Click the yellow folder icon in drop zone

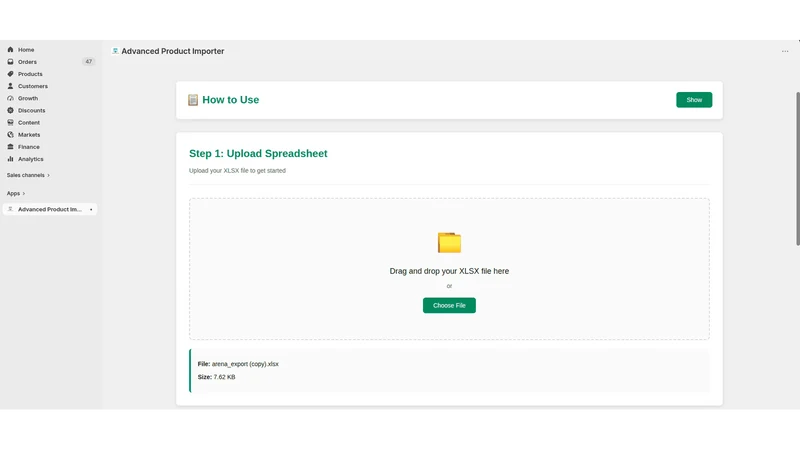pos(449,242)
